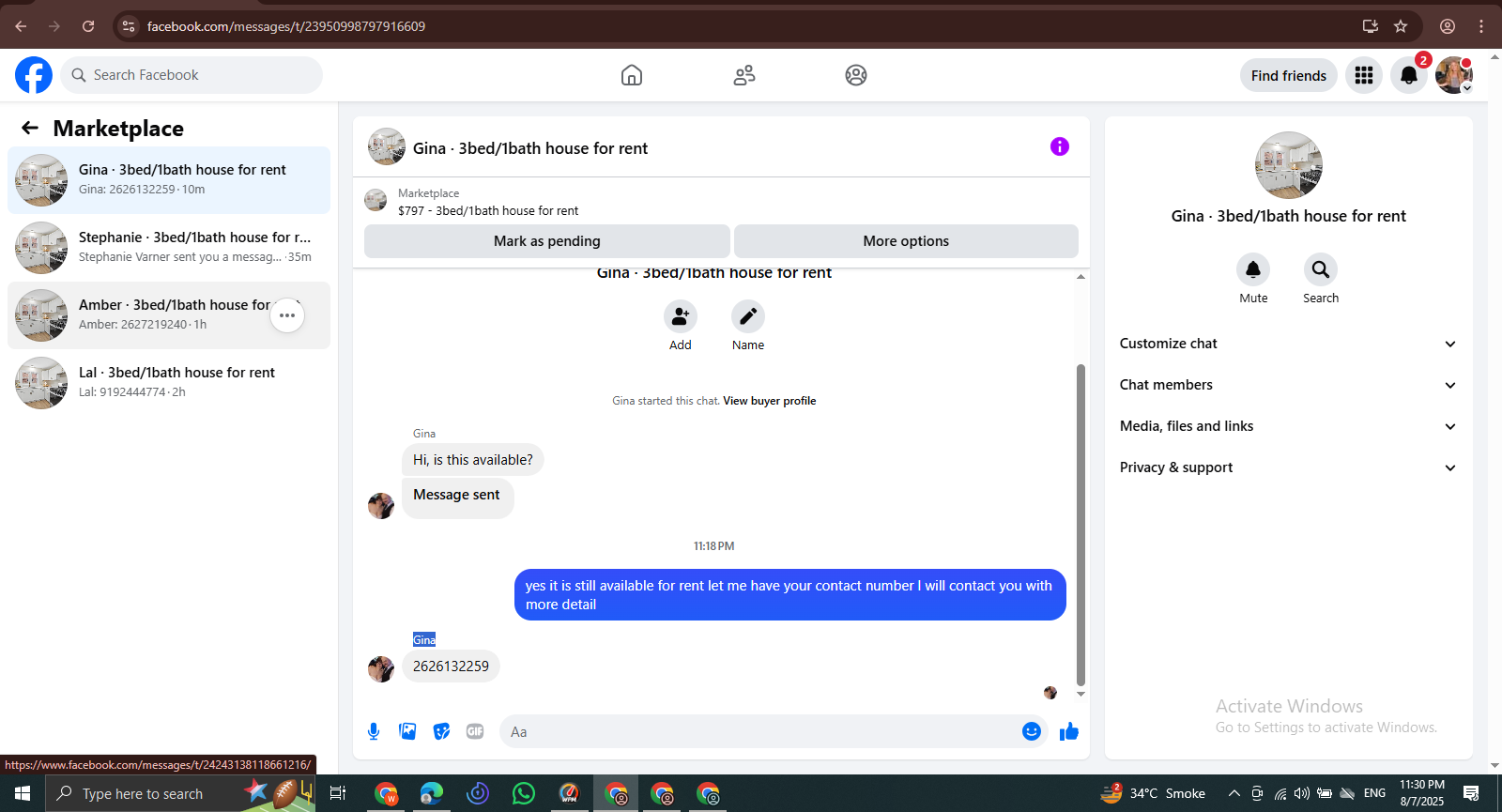Screen dimensions: 1502x812
Task: Click the Mark as pending button
Action: tap(547, 241)
